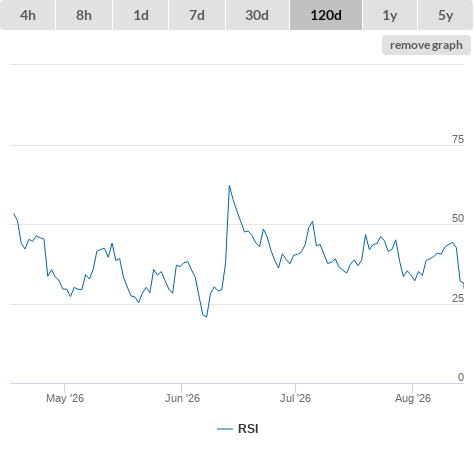Click the RSI legend line swatch

click(225, 429)
